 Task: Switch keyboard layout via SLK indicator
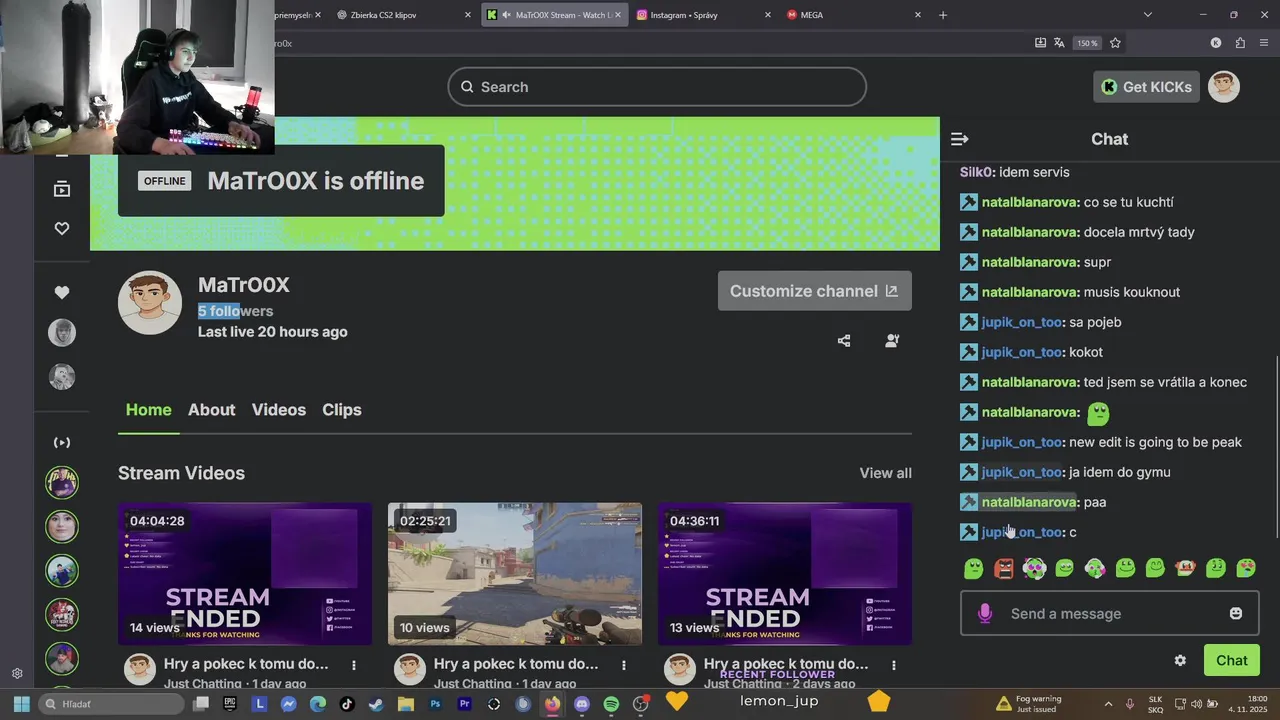click(x=1155, y=704)
